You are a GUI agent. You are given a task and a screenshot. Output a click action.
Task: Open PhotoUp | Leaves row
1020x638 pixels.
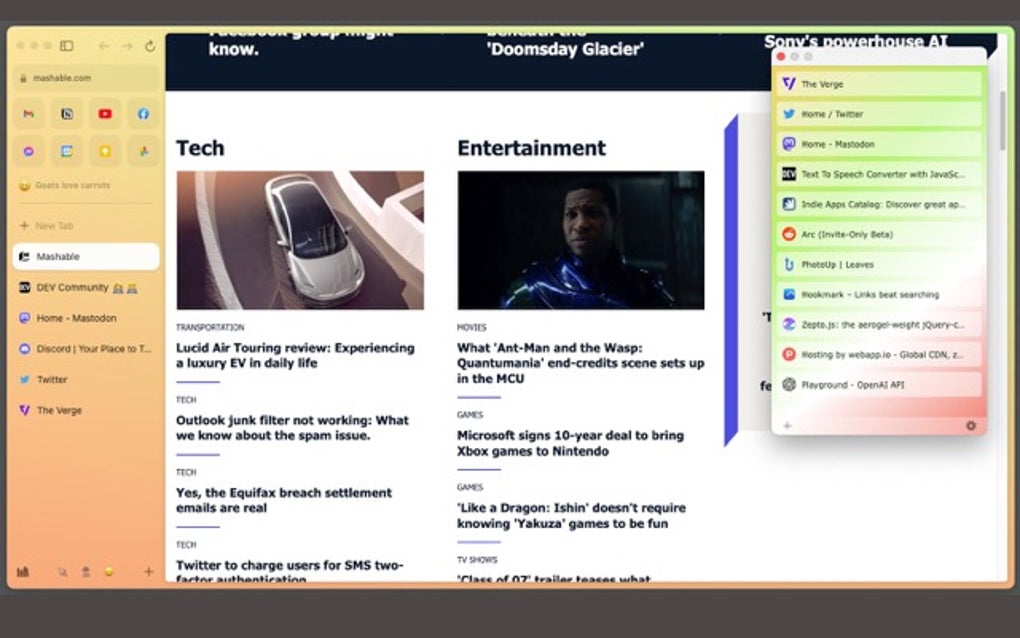[879, 265]
